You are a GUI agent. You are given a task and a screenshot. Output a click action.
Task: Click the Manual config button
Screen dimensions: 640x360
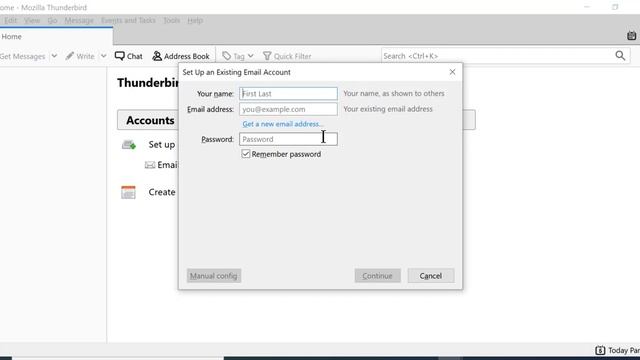213,276
